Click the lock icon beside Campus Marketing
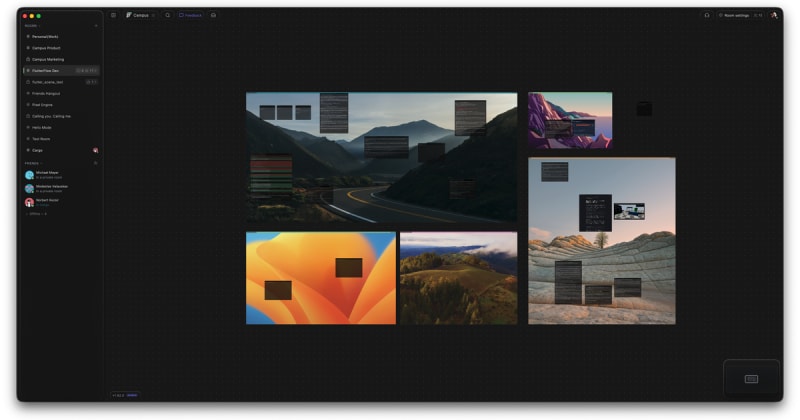The width and height of the screenshot is (800, 420). coord(28,59)
